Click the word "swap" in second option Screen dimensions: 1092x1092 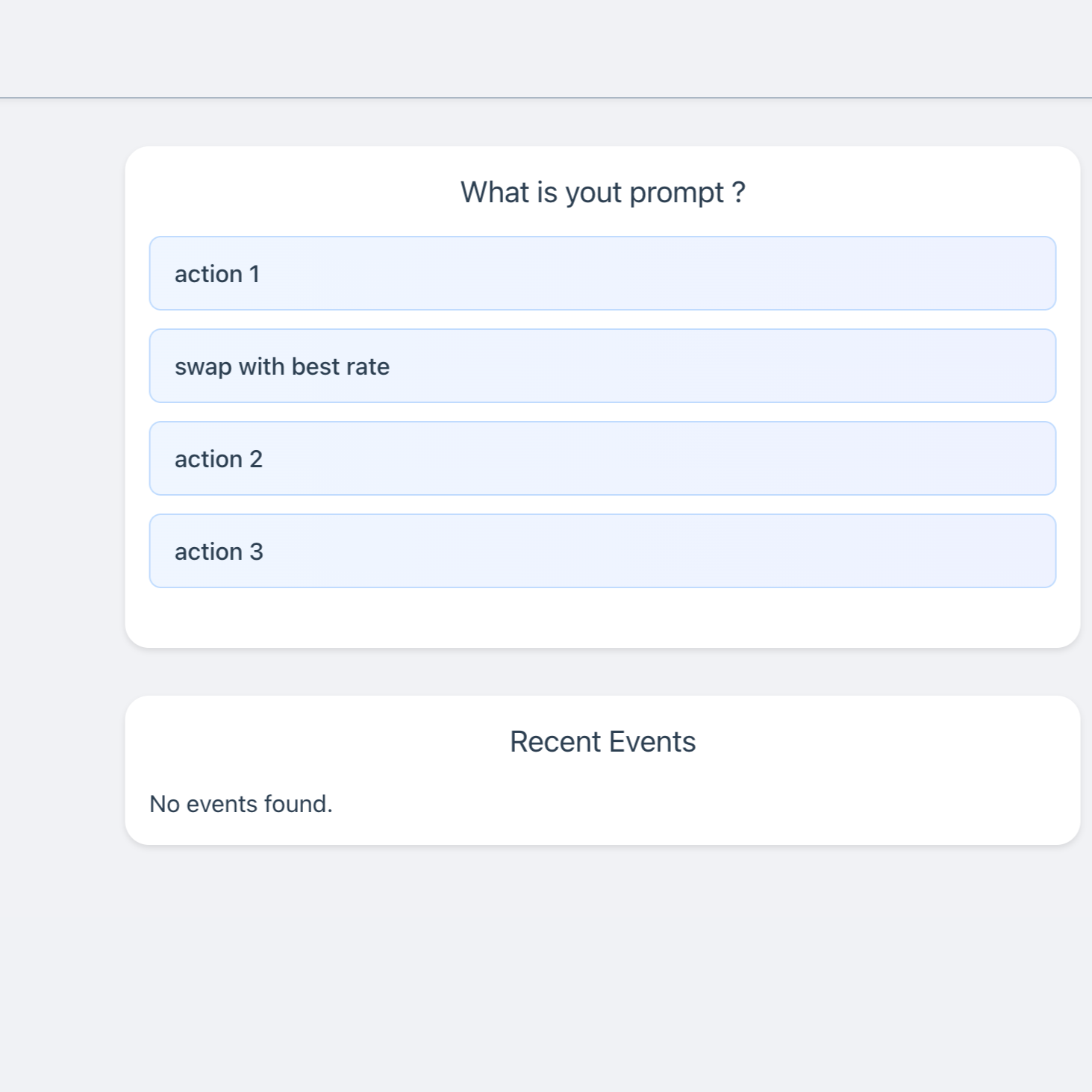tap(203, 367)
